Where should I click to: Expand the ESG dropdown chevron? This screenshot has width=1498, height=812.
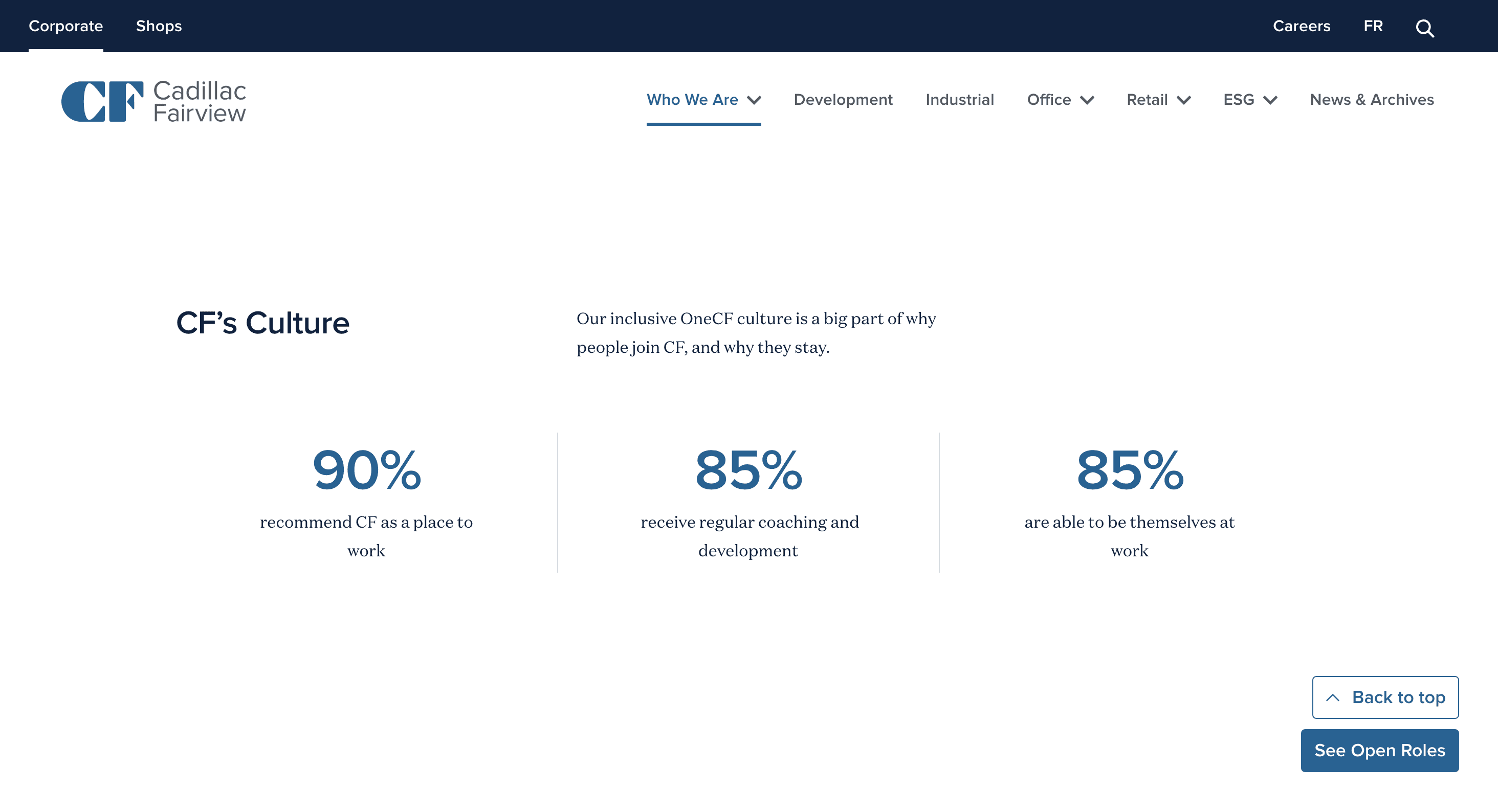point(1270,100)
